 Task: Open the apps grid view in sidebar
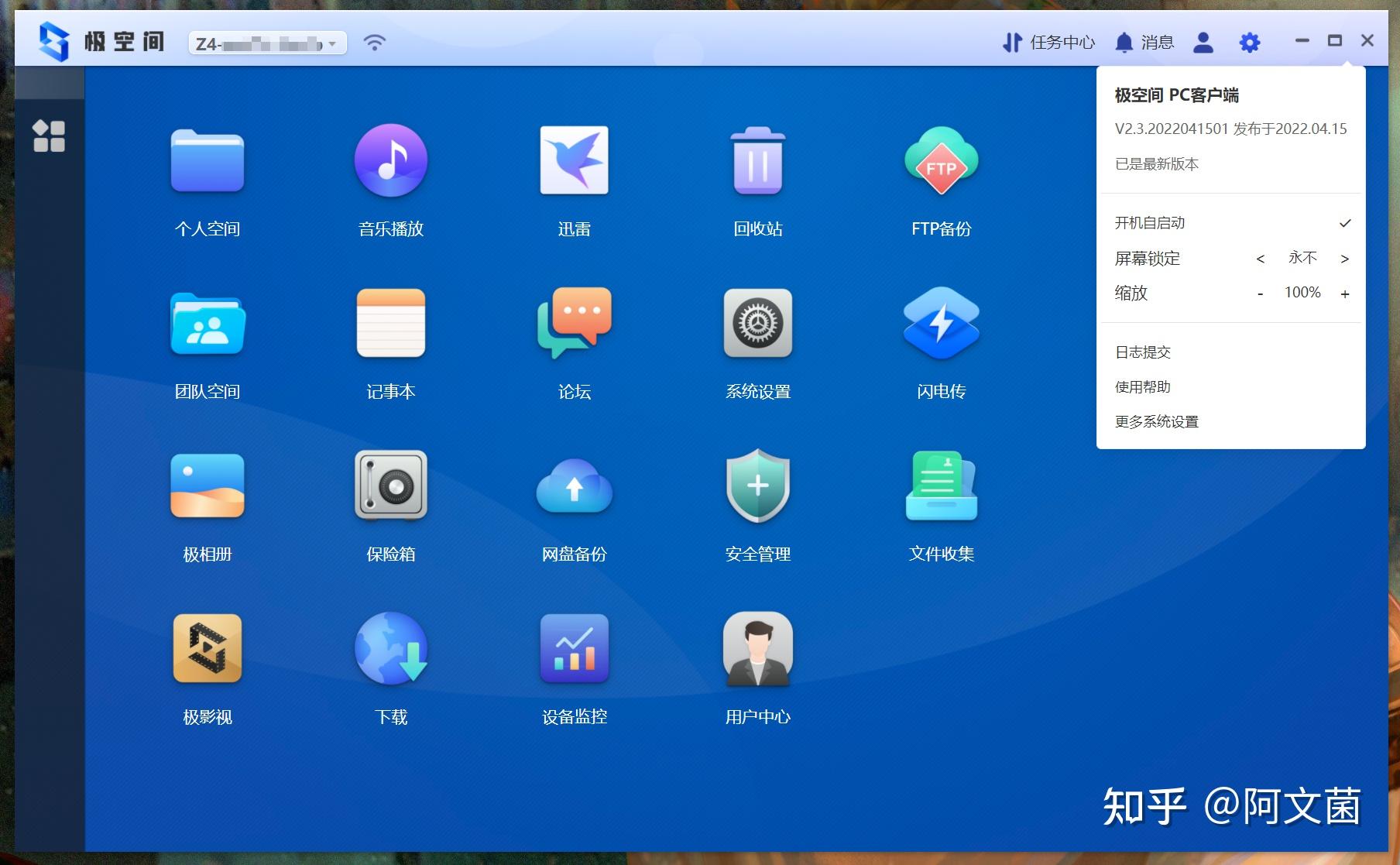pos(50,137)
